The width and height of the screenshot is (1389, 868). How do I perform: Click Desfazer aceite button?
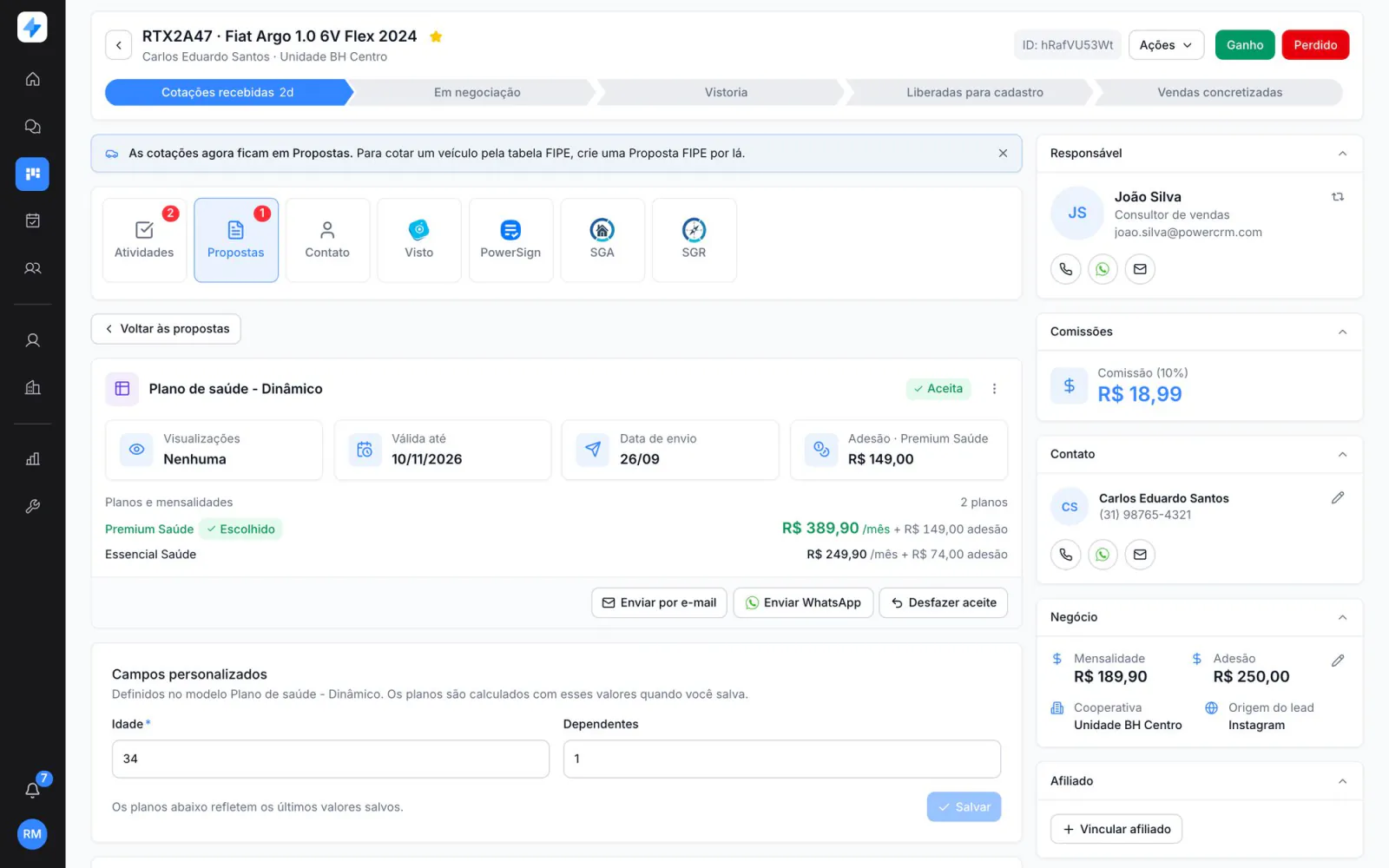click(x=943, y=602)
